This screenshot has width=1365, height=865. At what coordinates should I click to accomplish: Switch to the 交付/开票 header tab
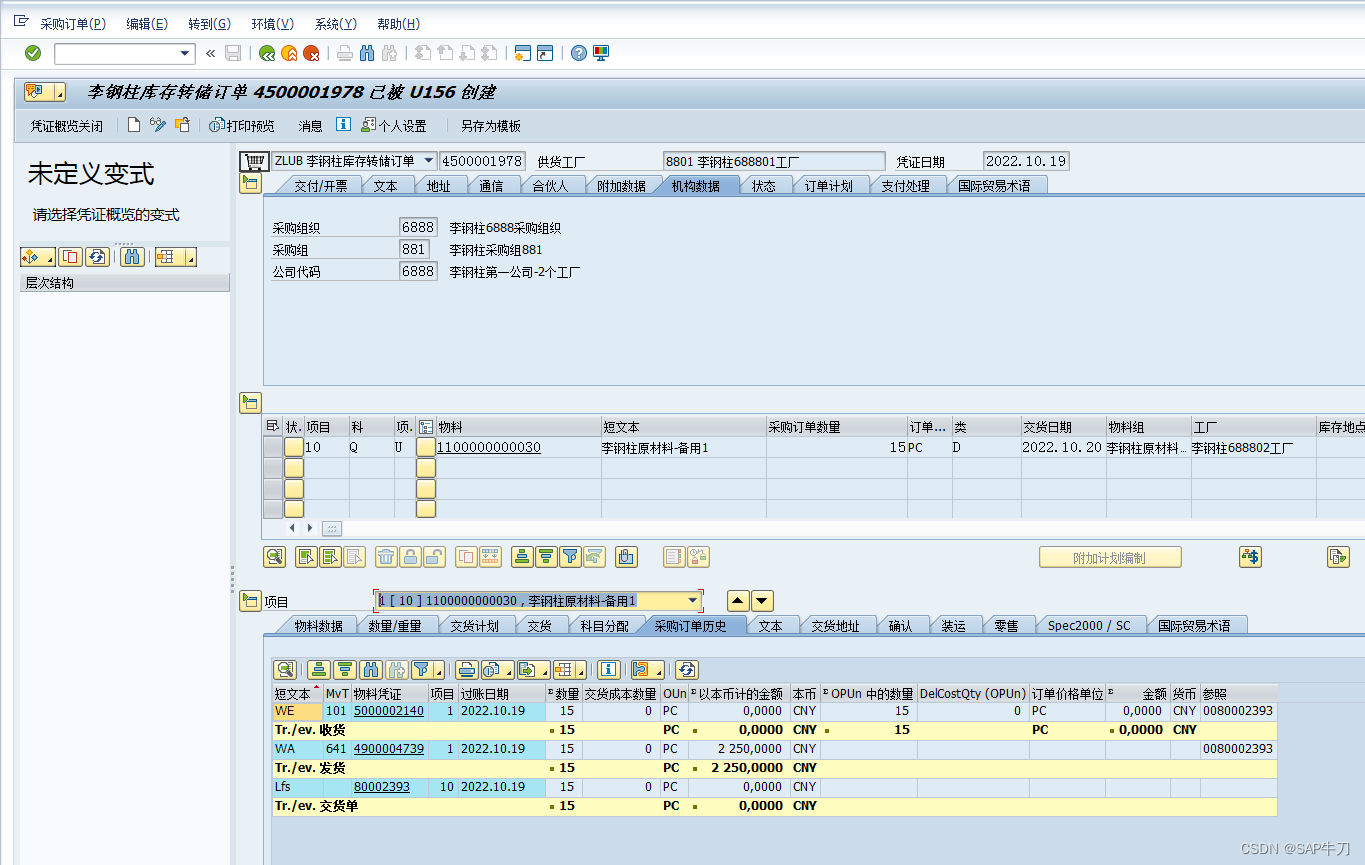(320, 186)
